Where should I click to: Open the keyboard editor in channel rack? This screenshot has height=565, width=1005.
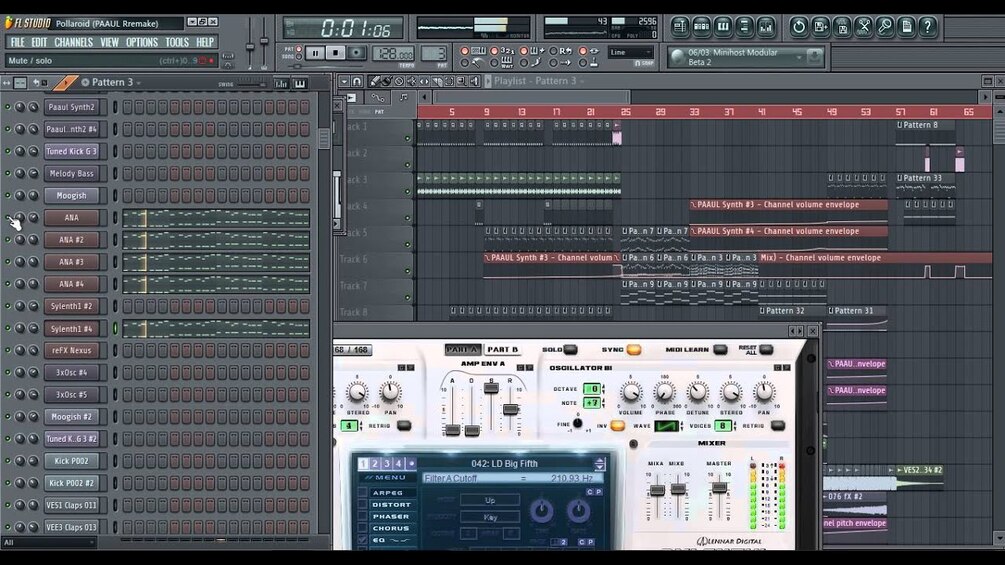tap(299, 83)
